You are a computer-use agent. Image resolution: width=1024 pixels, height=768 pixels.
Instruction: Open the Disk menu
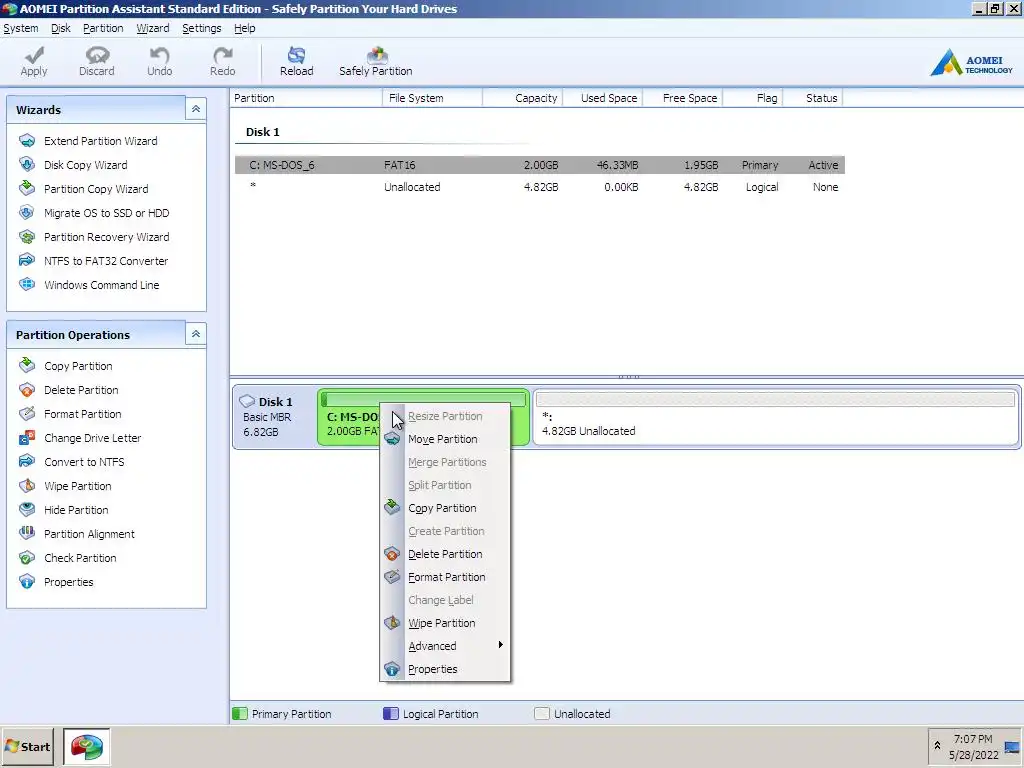(61, 28)
